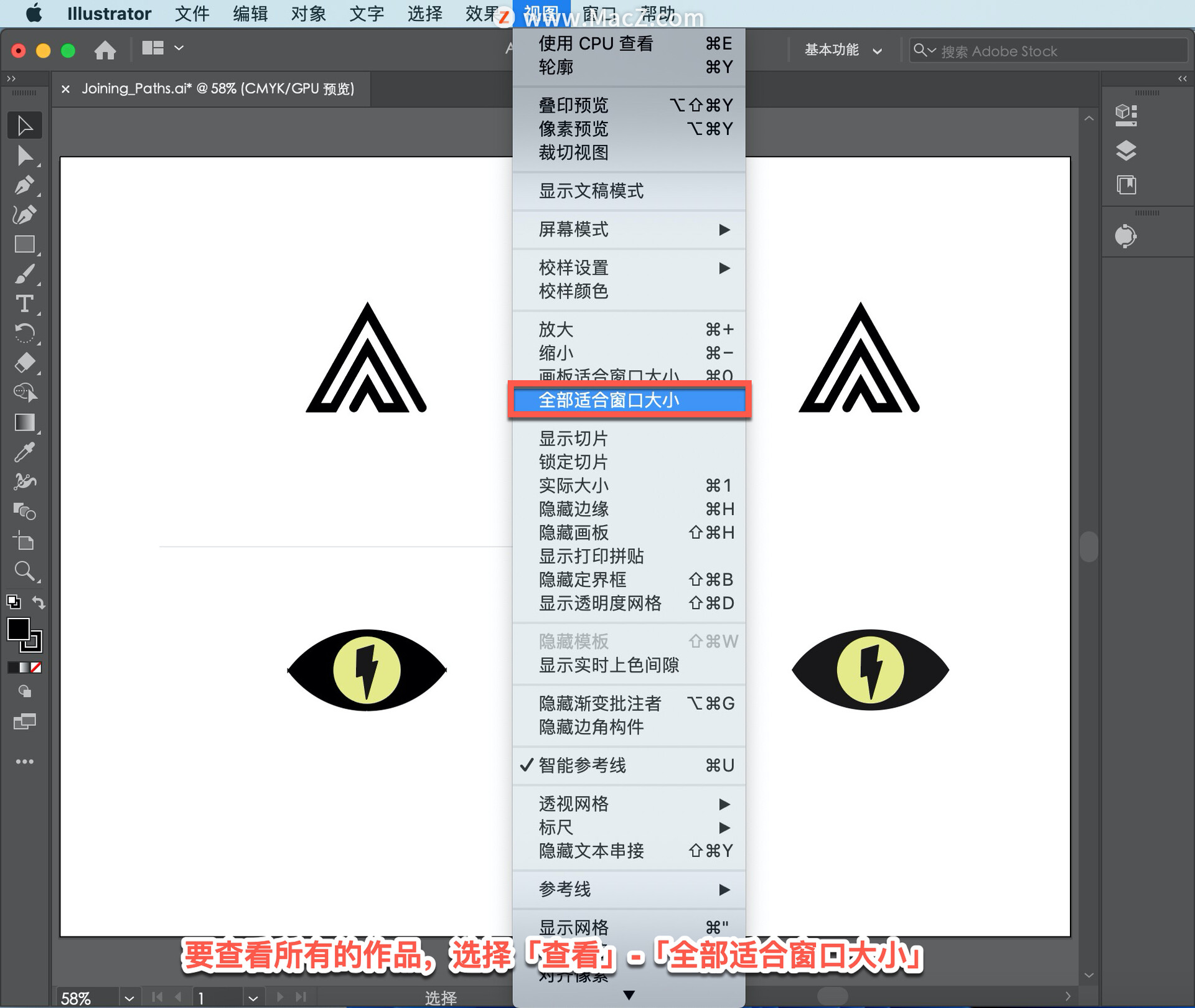Select the Type tool

pyautogui.click(x=24, y=304)
